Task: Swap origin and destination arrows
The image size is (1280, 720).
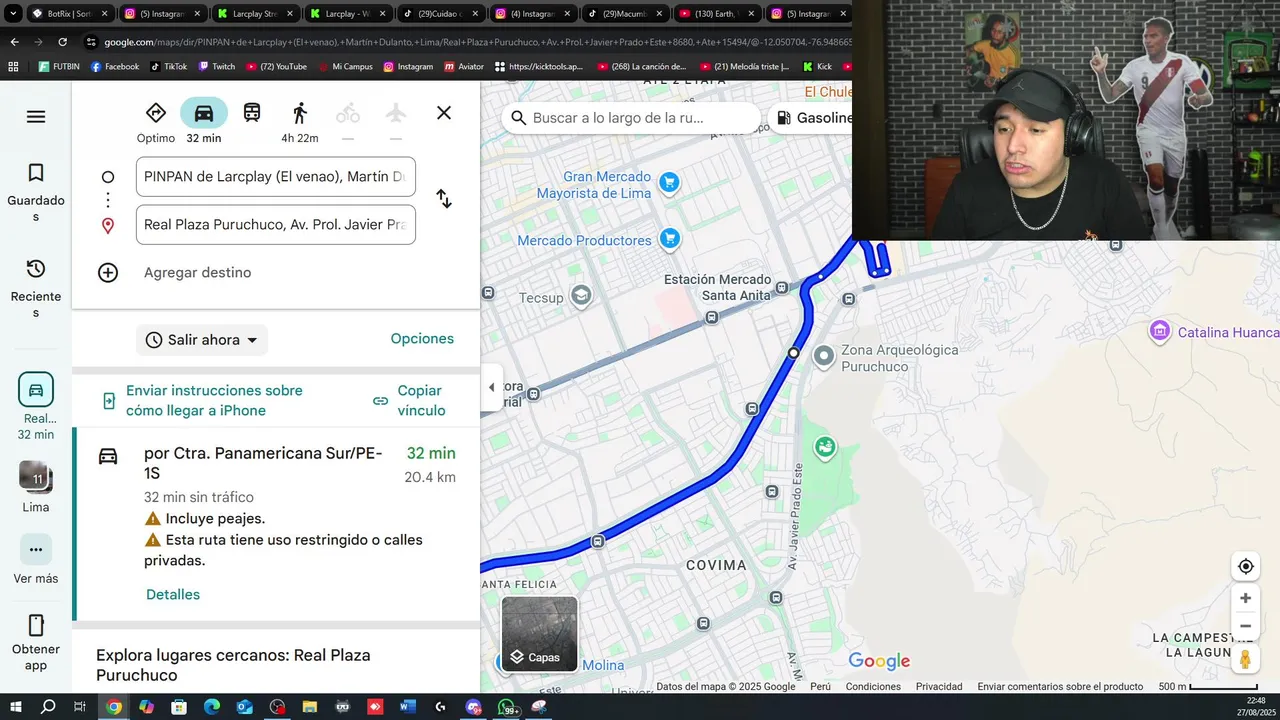Action: pyautogui.click(x=444, y=199)
